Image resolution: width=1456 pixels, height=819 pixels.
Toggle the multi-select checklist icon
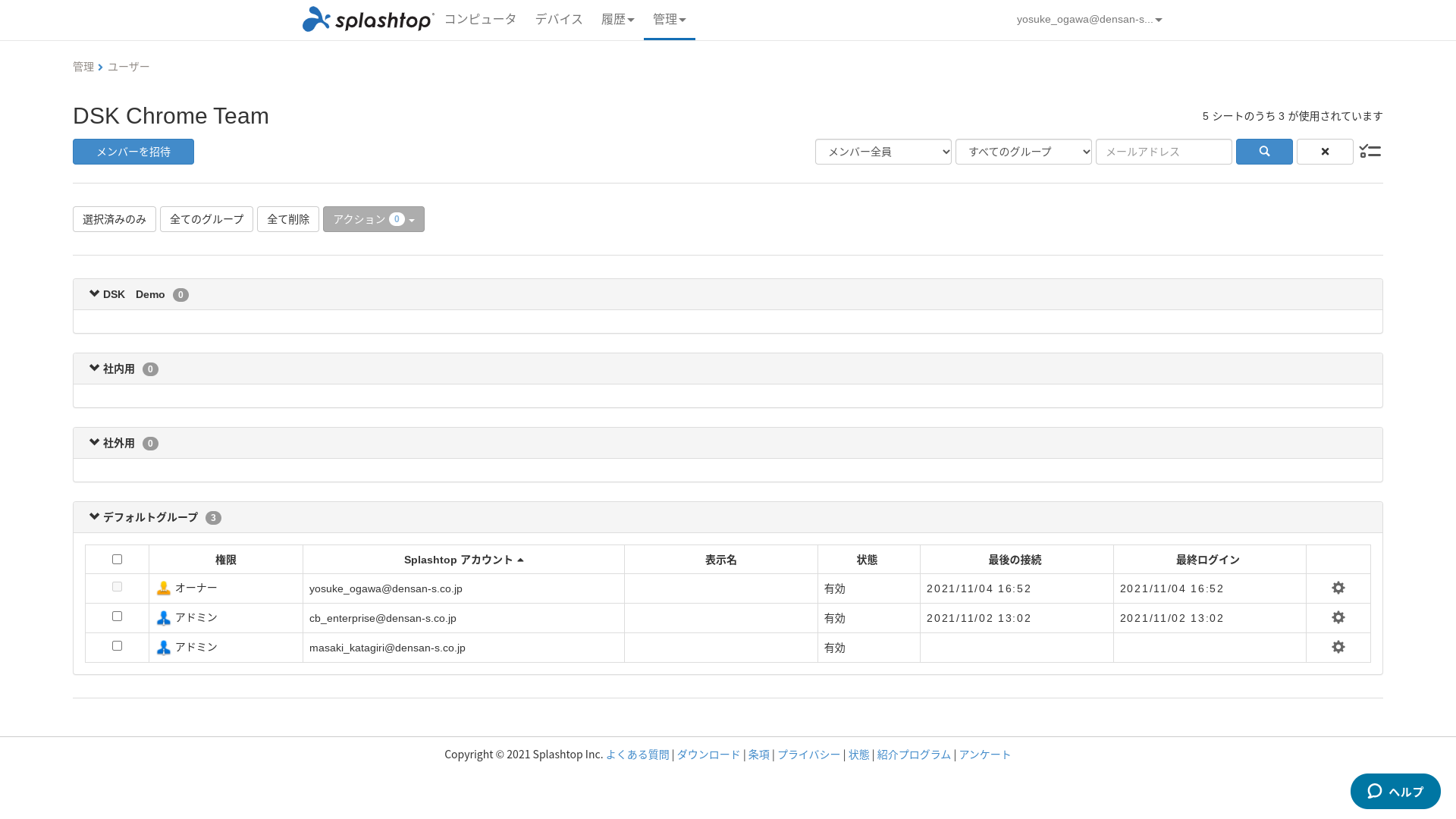(1370, 152)
